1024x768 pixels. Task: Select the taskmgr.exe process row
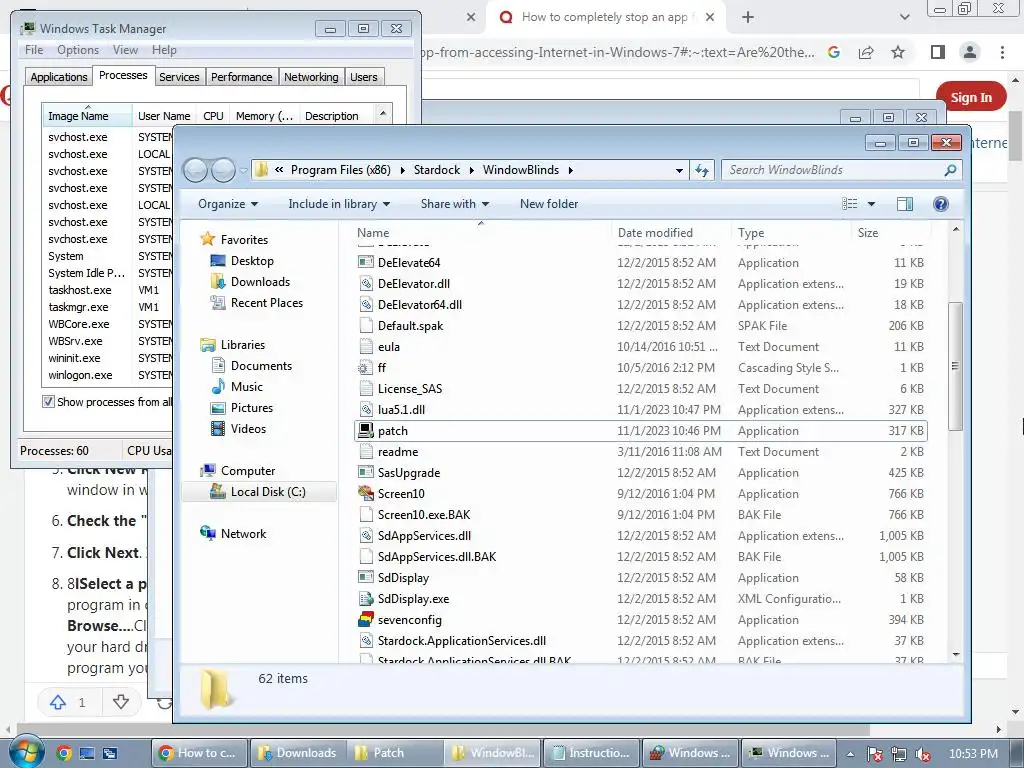pos(79,307)
